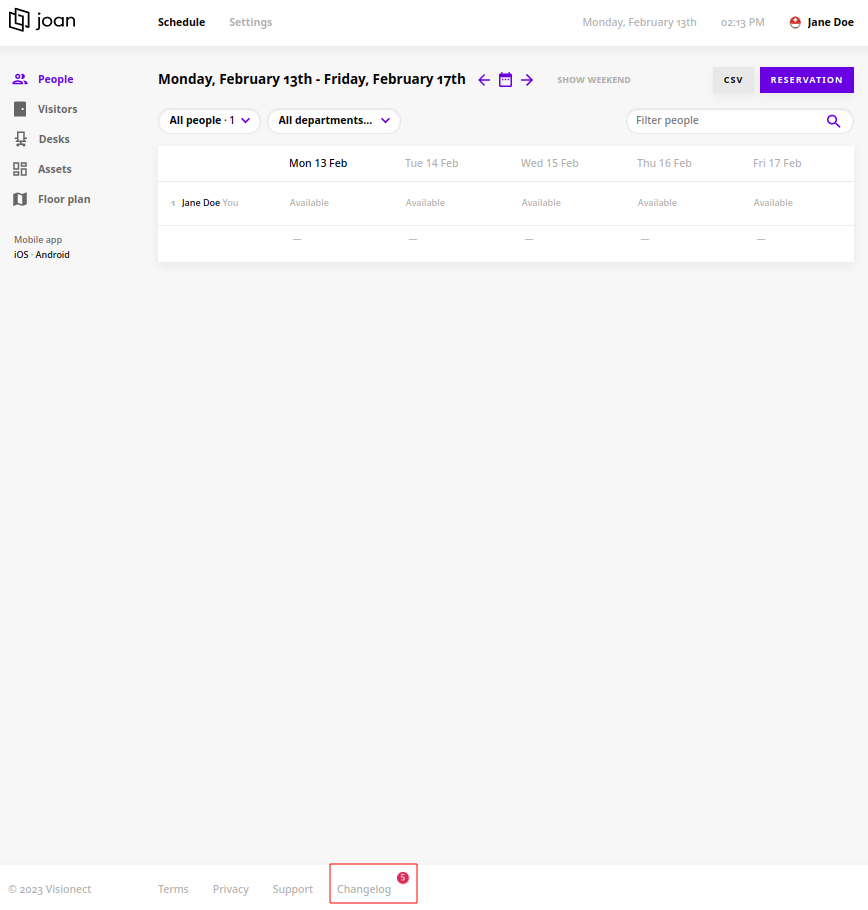Image resolution: width=868 pixels, height=910 pixels.
Task: Toggle Show Weekend
Action: [594, 80]
